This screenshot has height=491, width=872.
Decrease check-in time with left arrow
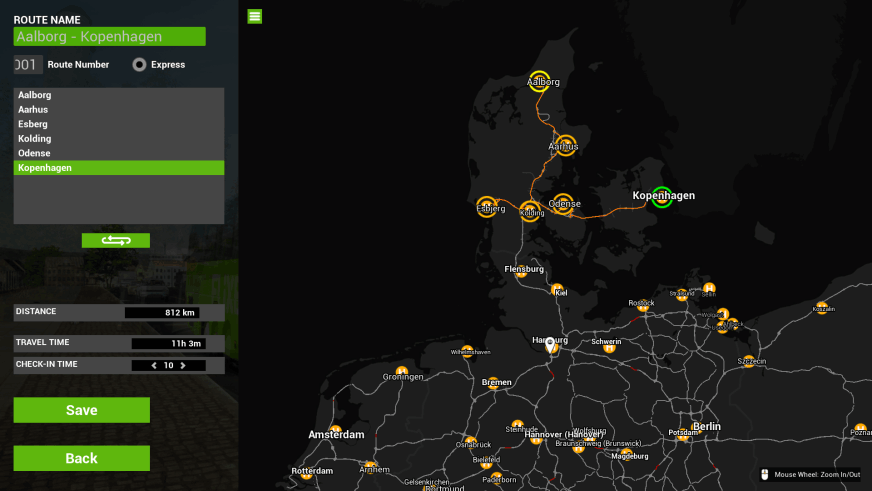154,365
